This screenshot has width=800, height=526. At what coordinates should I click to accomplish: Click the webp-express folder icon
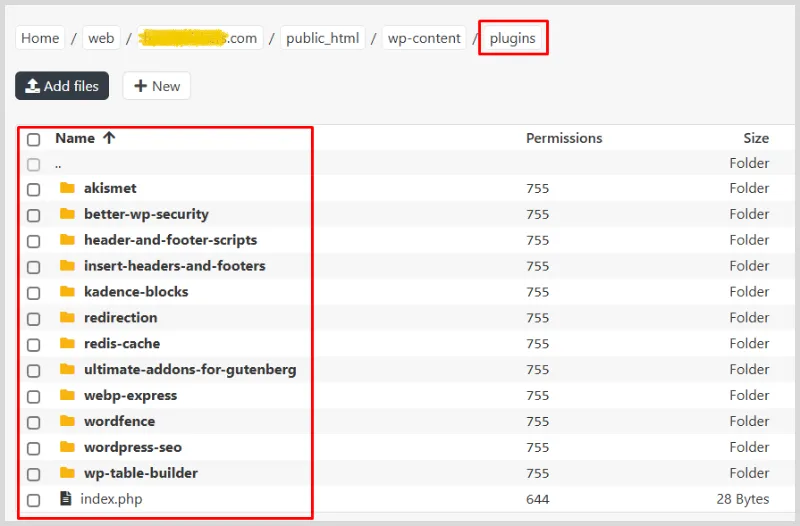[x=67, y=395]
